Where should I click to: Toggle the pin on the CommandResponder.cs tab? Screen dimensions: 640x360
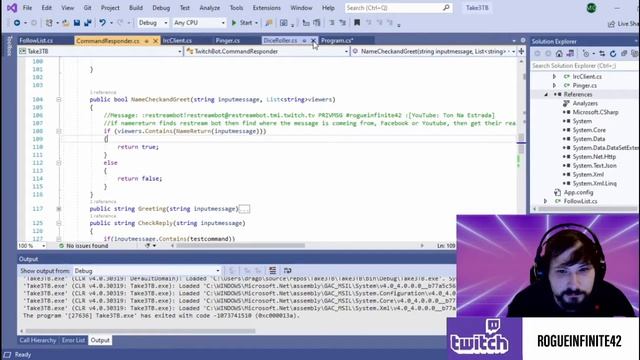point(147,41)
